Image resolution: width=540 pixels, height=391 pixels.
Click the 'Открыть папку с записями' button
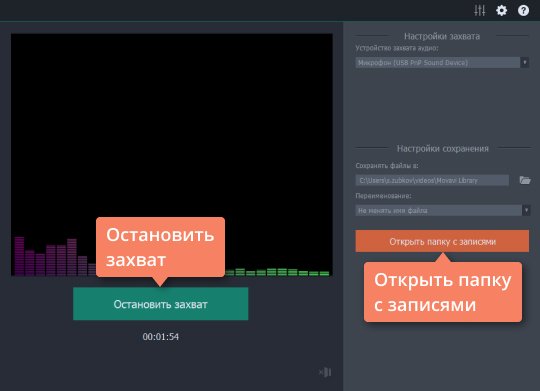(442, 241)
